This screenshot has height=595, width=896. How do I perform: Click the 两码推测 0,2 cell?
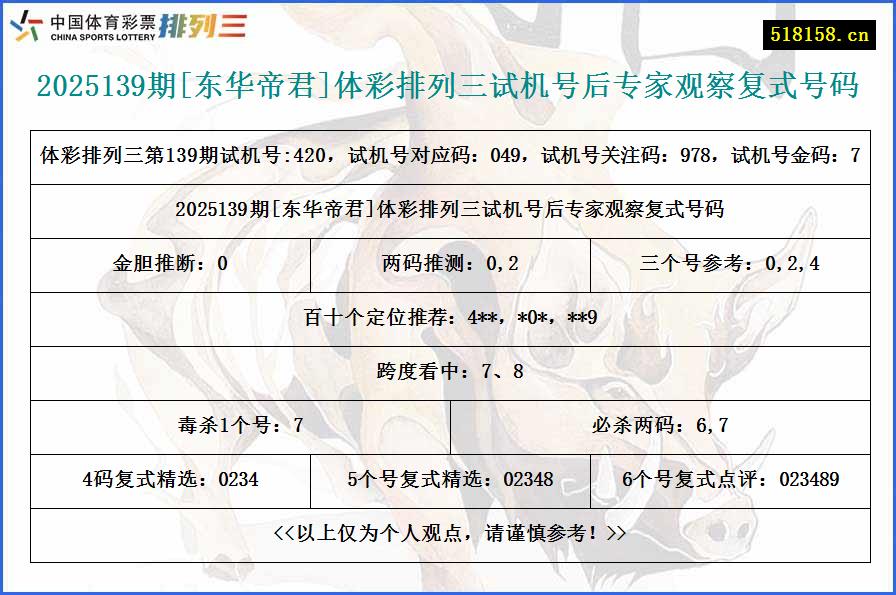click(447, 266)
